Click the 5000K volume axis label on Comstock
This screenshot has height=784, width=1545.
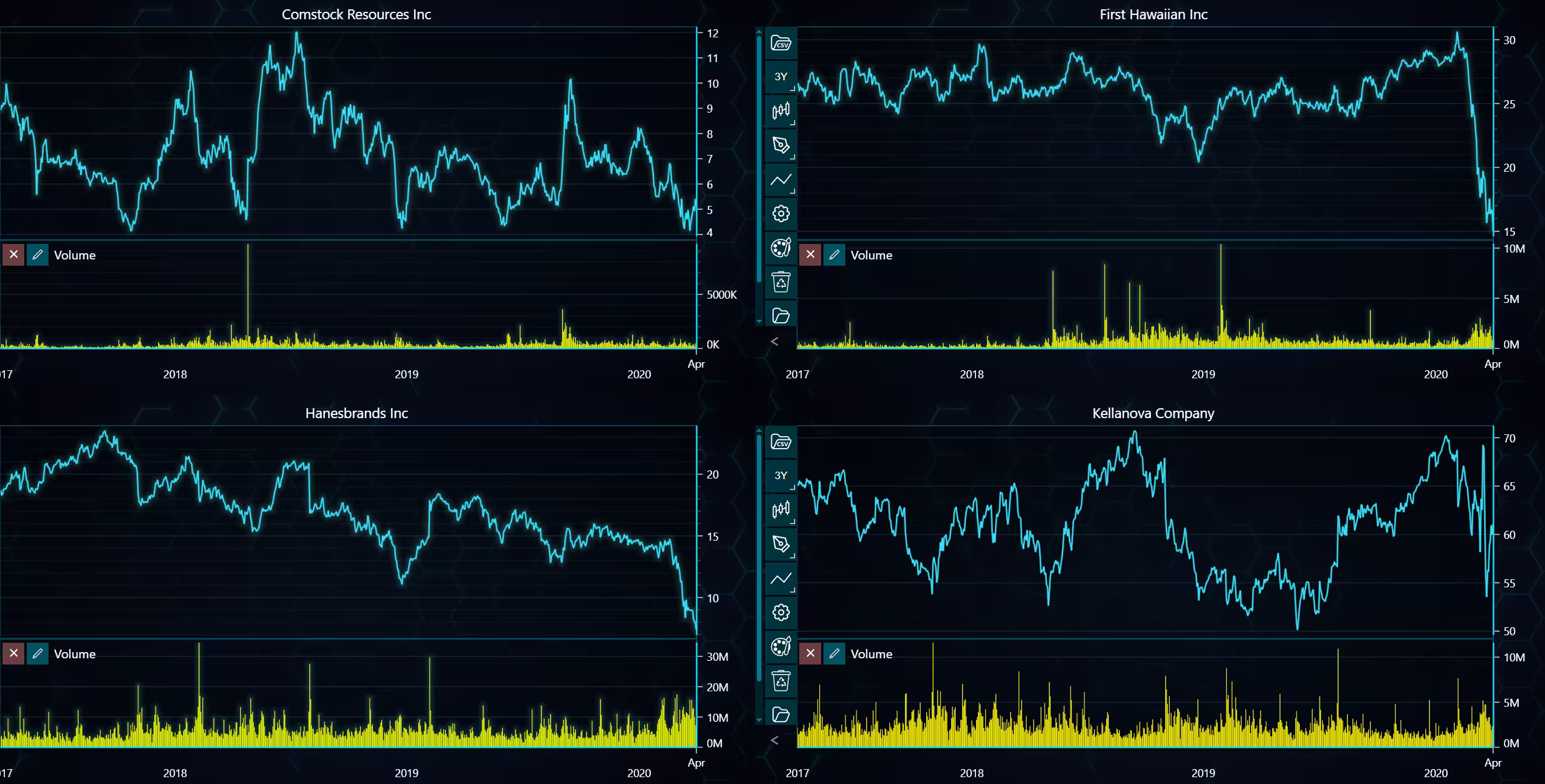click(722, 294)
